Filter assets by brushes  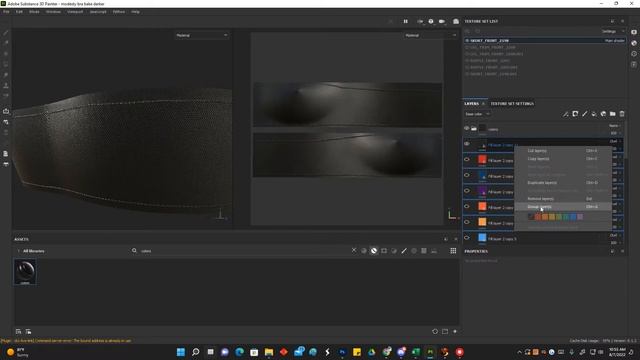coord(404,251)
